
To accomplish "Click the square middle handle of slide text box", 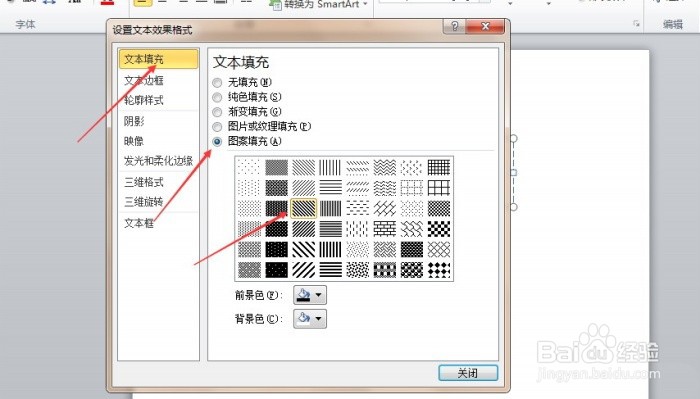I will coord(513,173).
